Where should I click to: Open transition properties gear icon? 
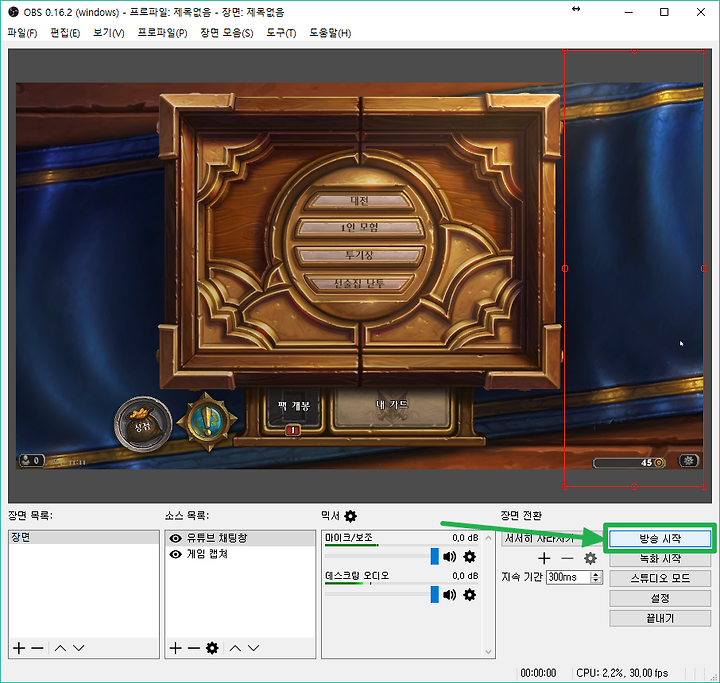click(x=590, y=559)
